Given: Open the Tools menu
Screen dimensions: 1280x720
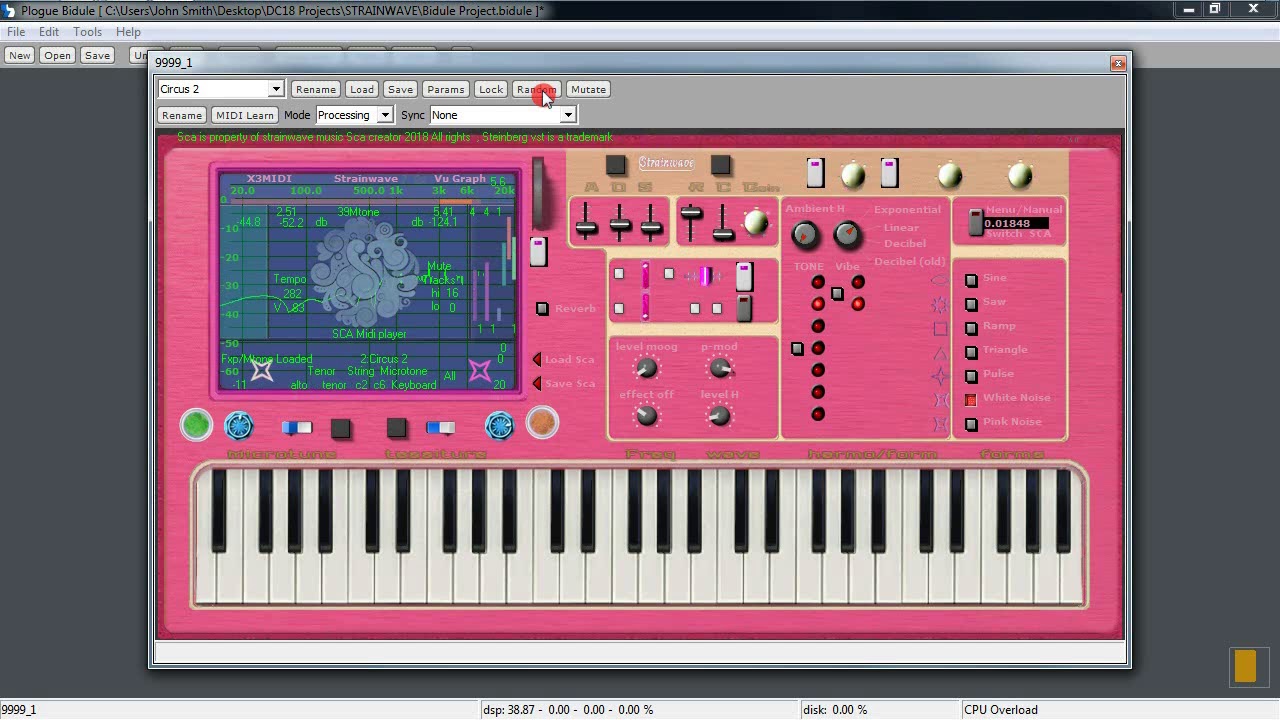Looking at the screenshot, I should point(87,32).
